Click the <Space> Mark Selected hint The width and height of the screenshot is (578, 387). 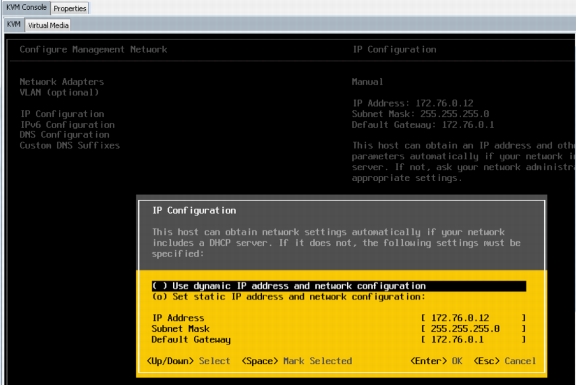coord(297,361)
